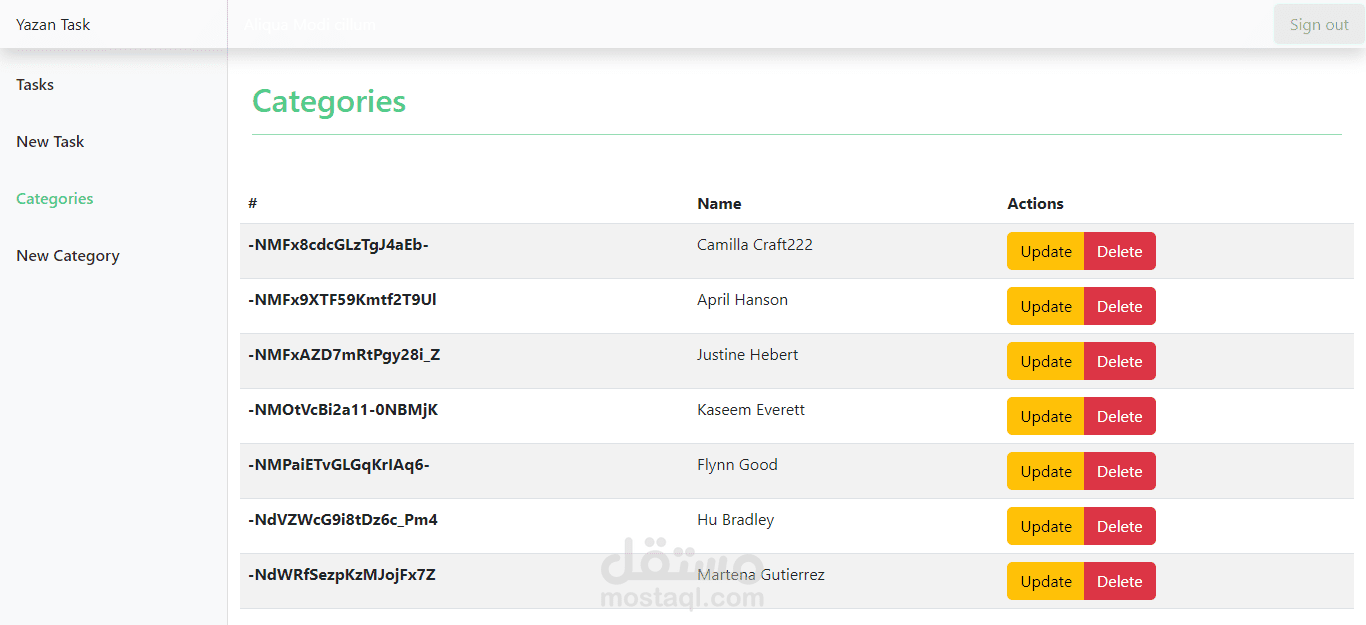
Task: Open New Category in sidebar
Action: coord(68,256)
